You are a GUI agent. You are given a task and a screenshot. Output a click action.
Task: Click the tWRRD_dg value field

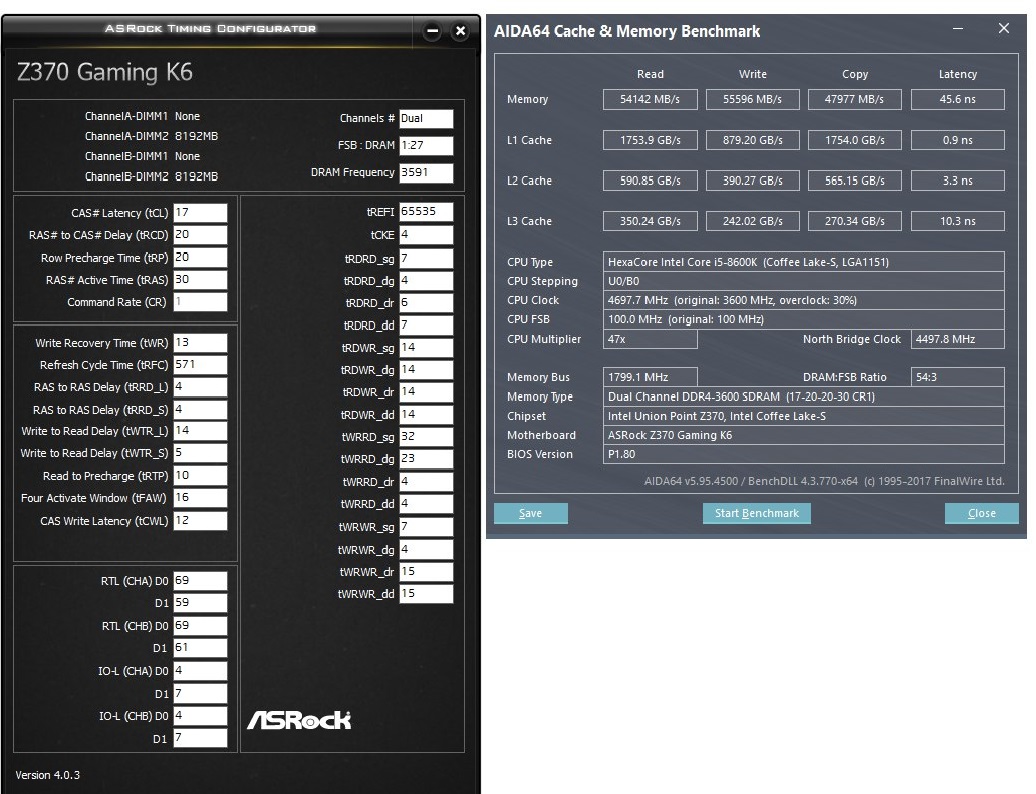[426, 459]
